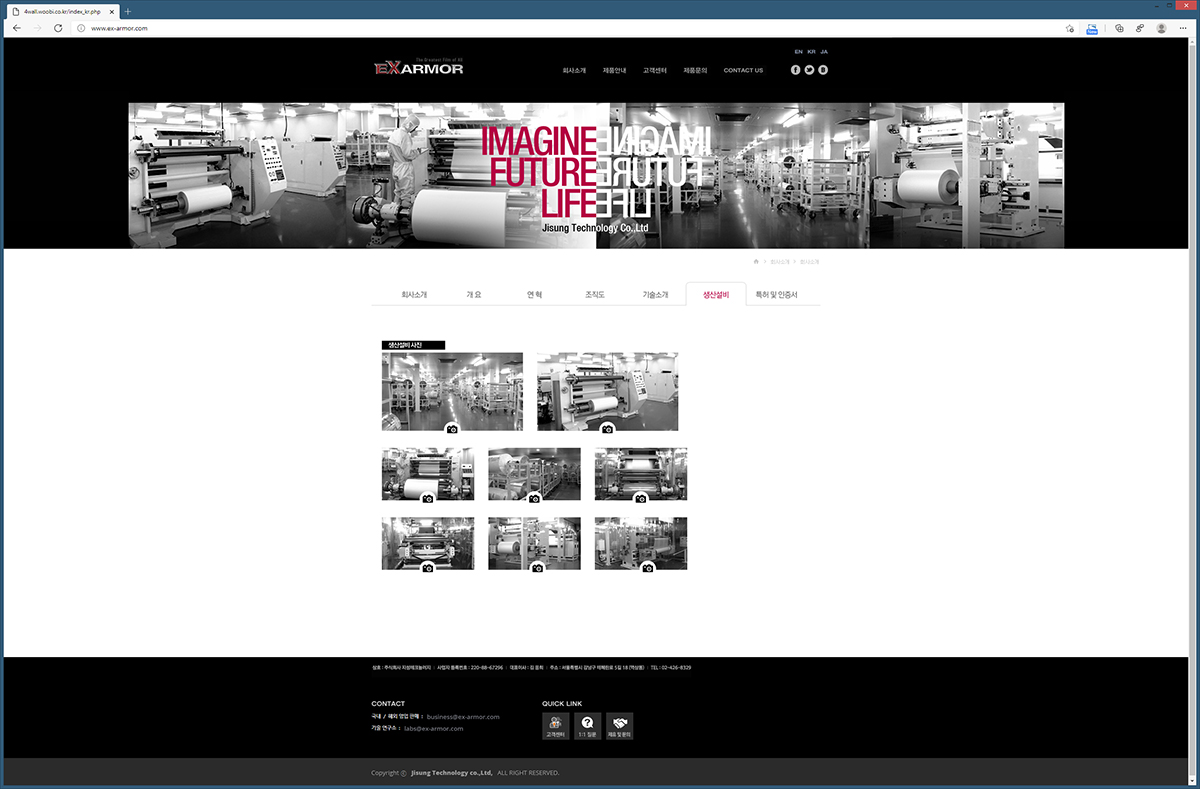Open the browser Collections icon
1200x789 pixels.
pyautogui.click(x=1119, y=28)
